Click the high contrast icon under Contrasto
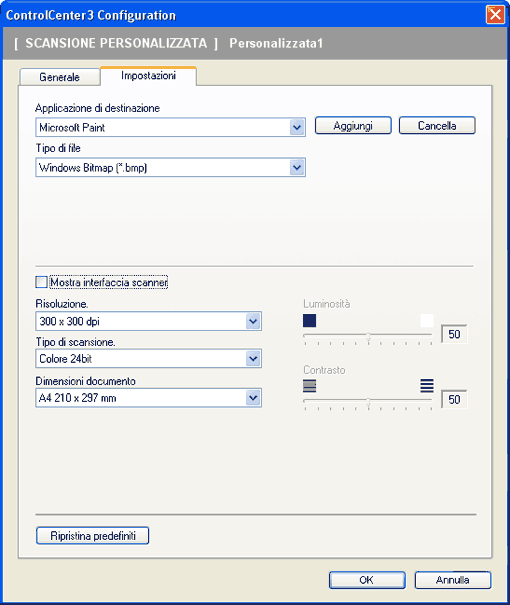The width and height of the screenshot is (510, 605). point(427,386)
